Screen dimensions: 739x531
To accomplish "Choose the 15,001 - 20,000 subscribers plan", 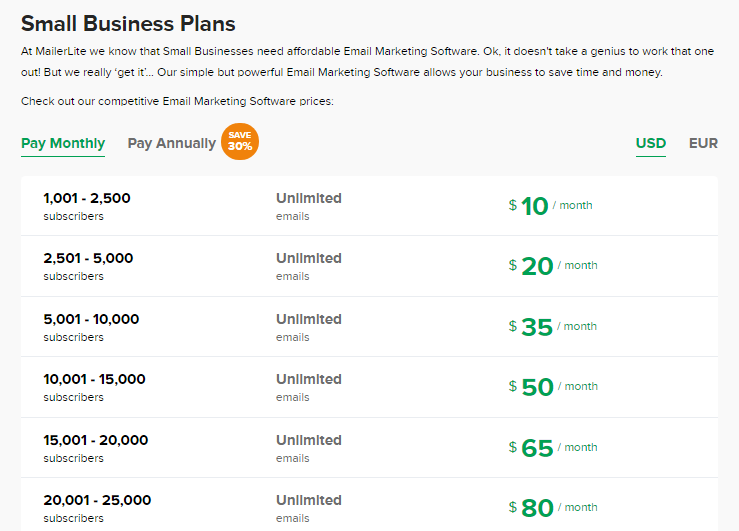I will [370, 448].
